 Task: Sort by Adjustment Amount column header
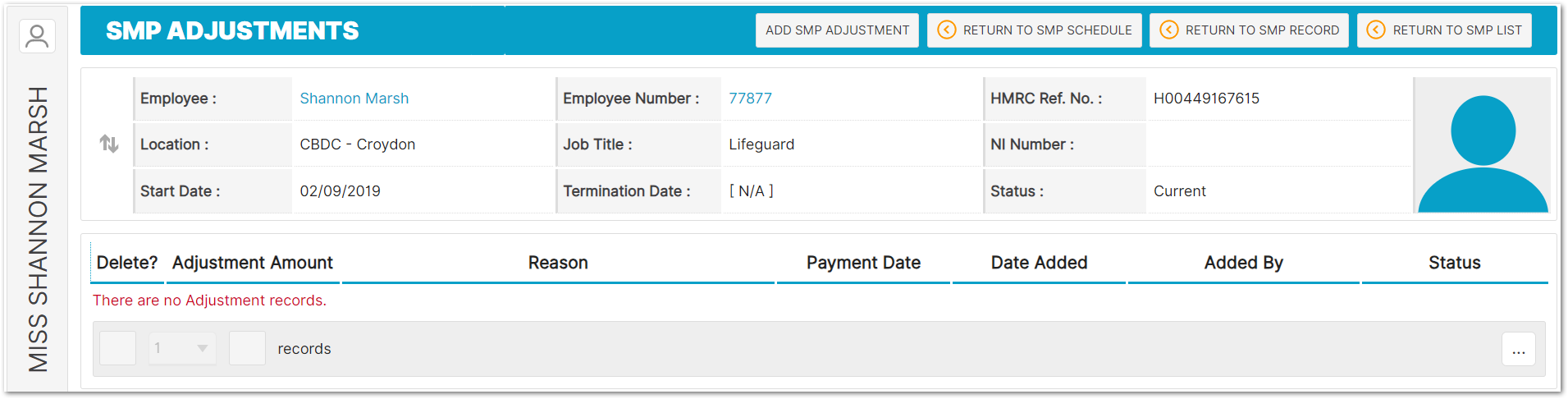tap(252, 263)
